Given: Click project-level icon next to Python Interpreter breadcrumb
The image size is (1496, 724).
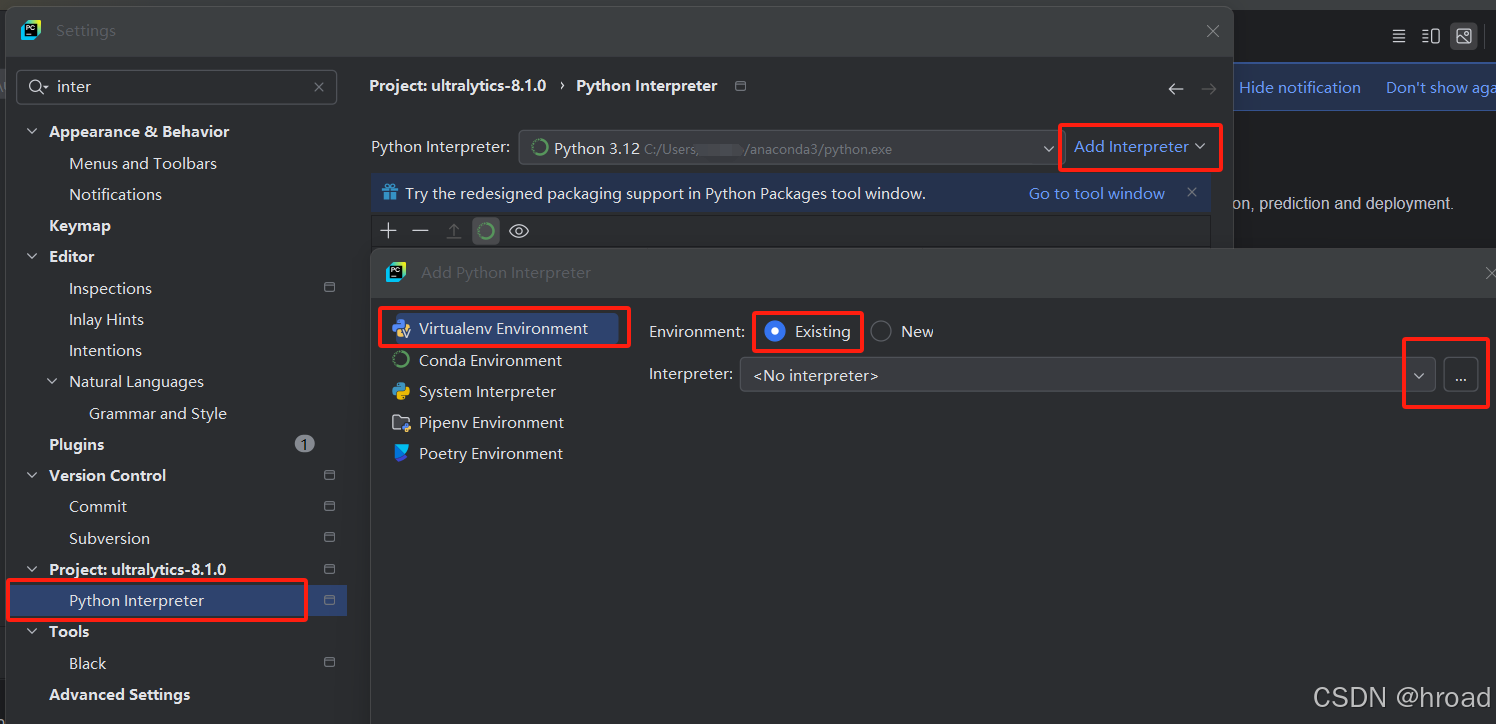Looking at the screenshot, I should click(x=741, y=86).
